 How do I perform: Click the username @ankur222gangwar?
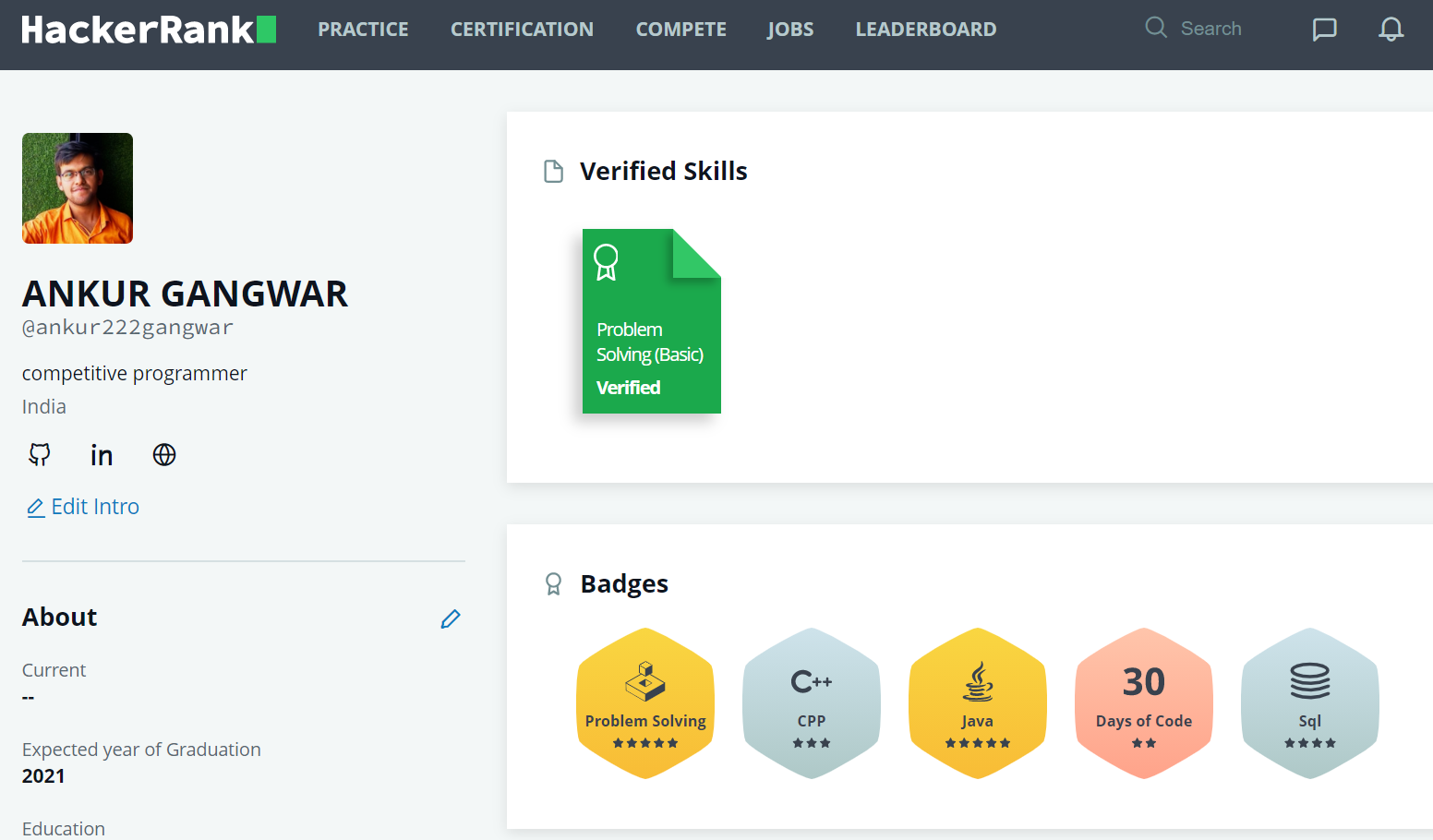click(x=127, y=328)
